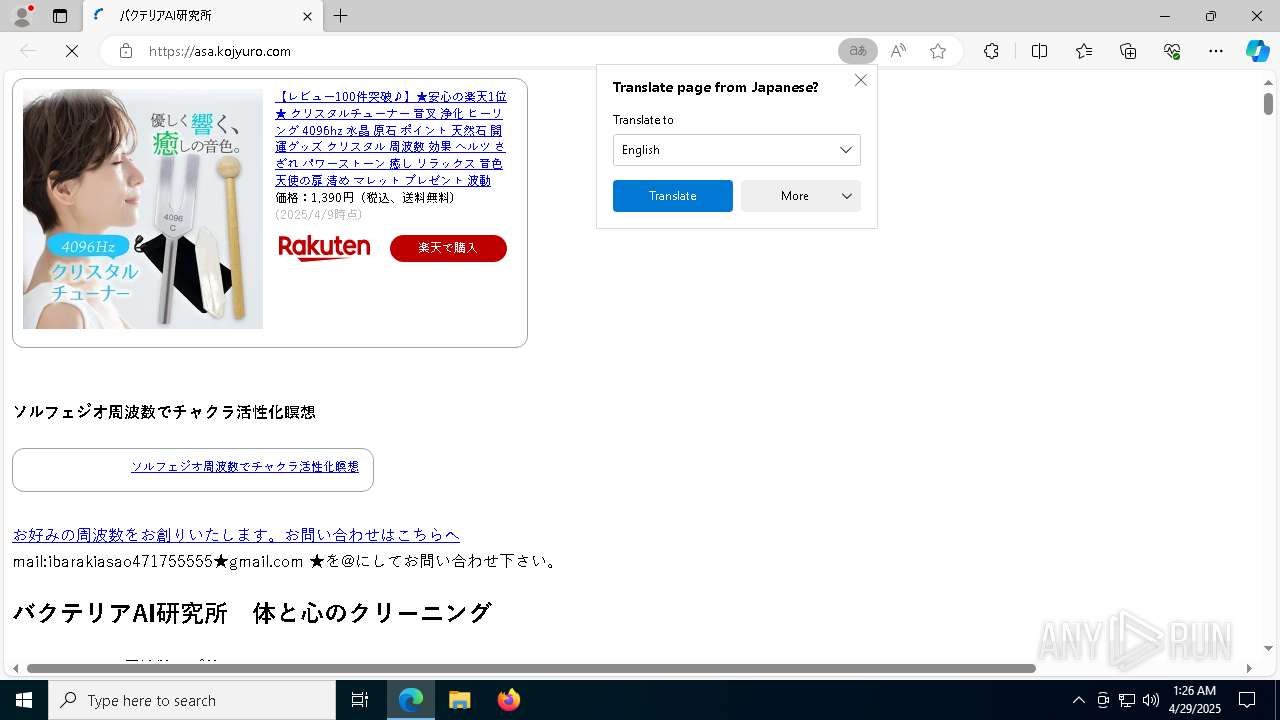
Task: Open the network tray icon
Action: pos(1127,700)
